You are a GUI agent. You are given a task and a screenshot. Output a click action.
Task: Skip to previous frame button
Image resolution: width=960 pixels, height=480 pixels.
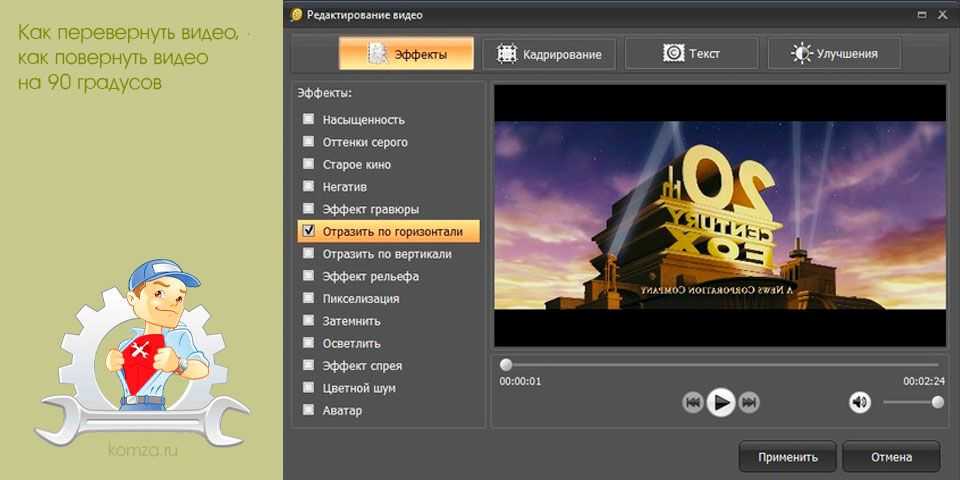(x=693, y=403)
